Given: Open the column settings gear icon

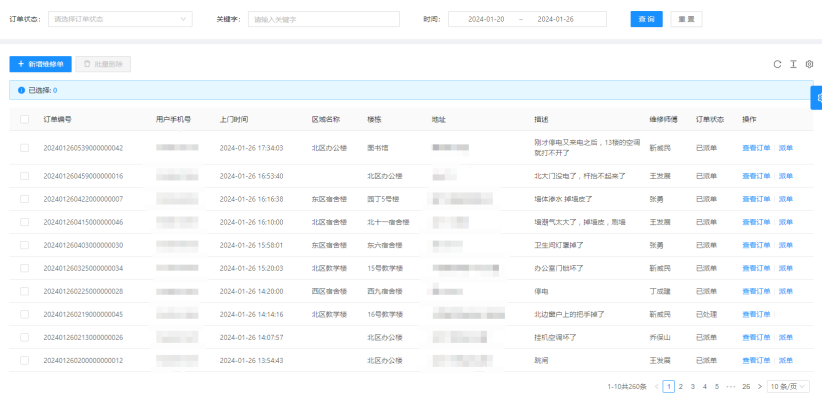Looking at the screenshot, I should tap(809, 64).
